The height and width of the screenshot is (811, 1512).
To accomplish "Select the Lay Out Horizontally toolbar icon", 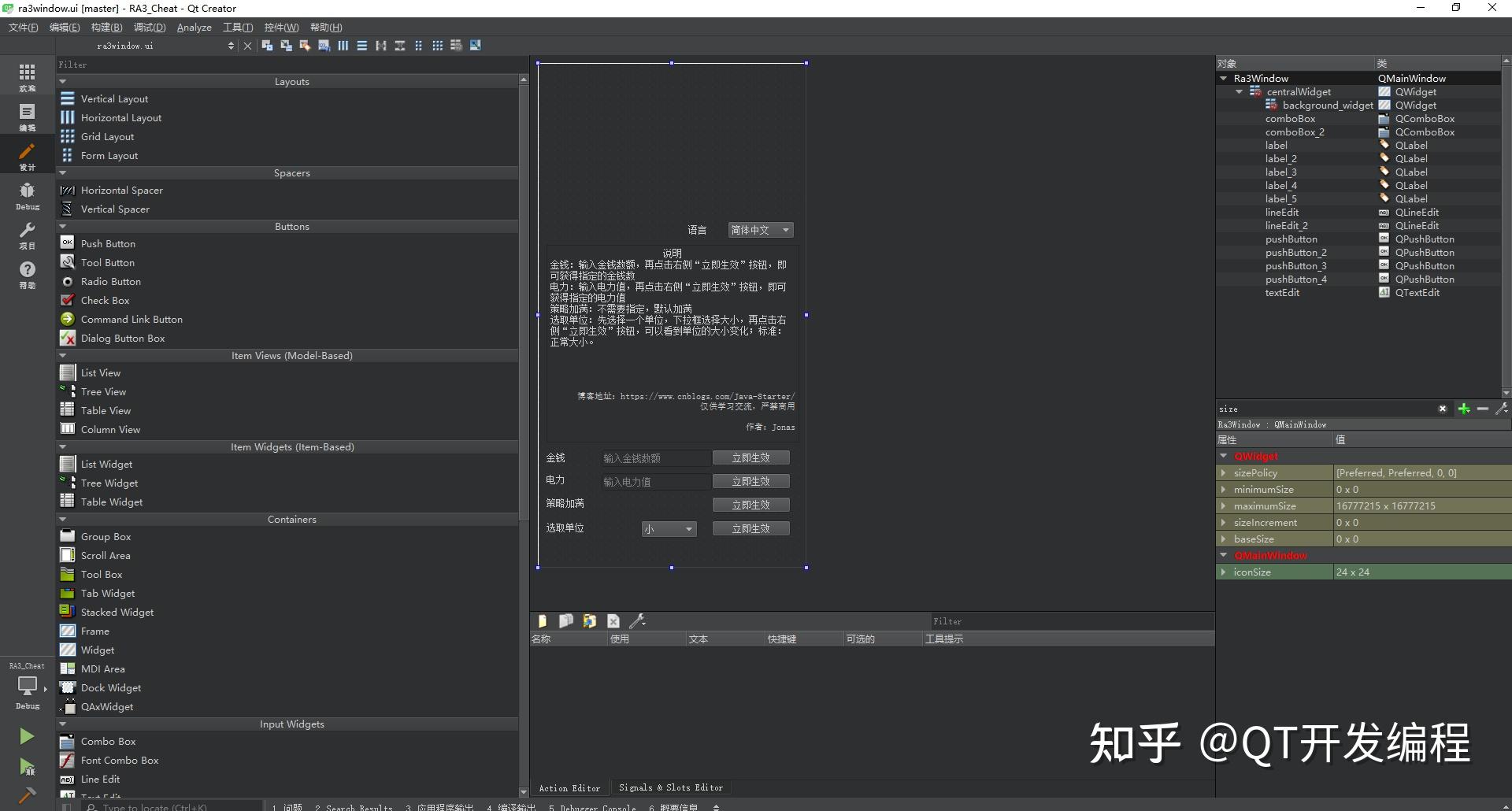I will 343,45.
